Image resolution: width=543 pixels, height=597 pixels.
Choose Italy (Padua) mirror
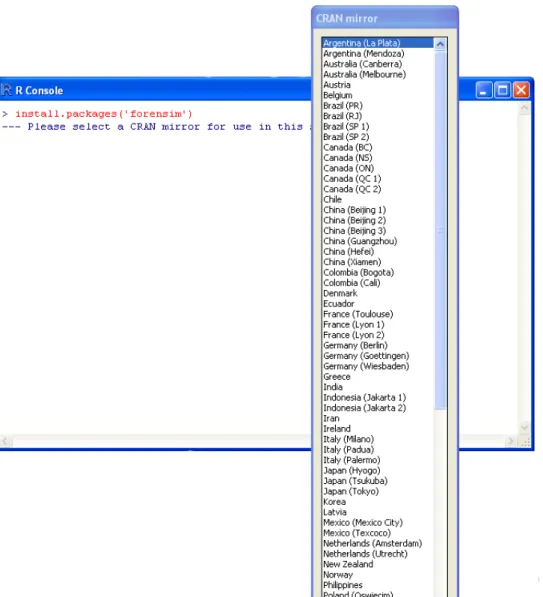coord(378,450)
